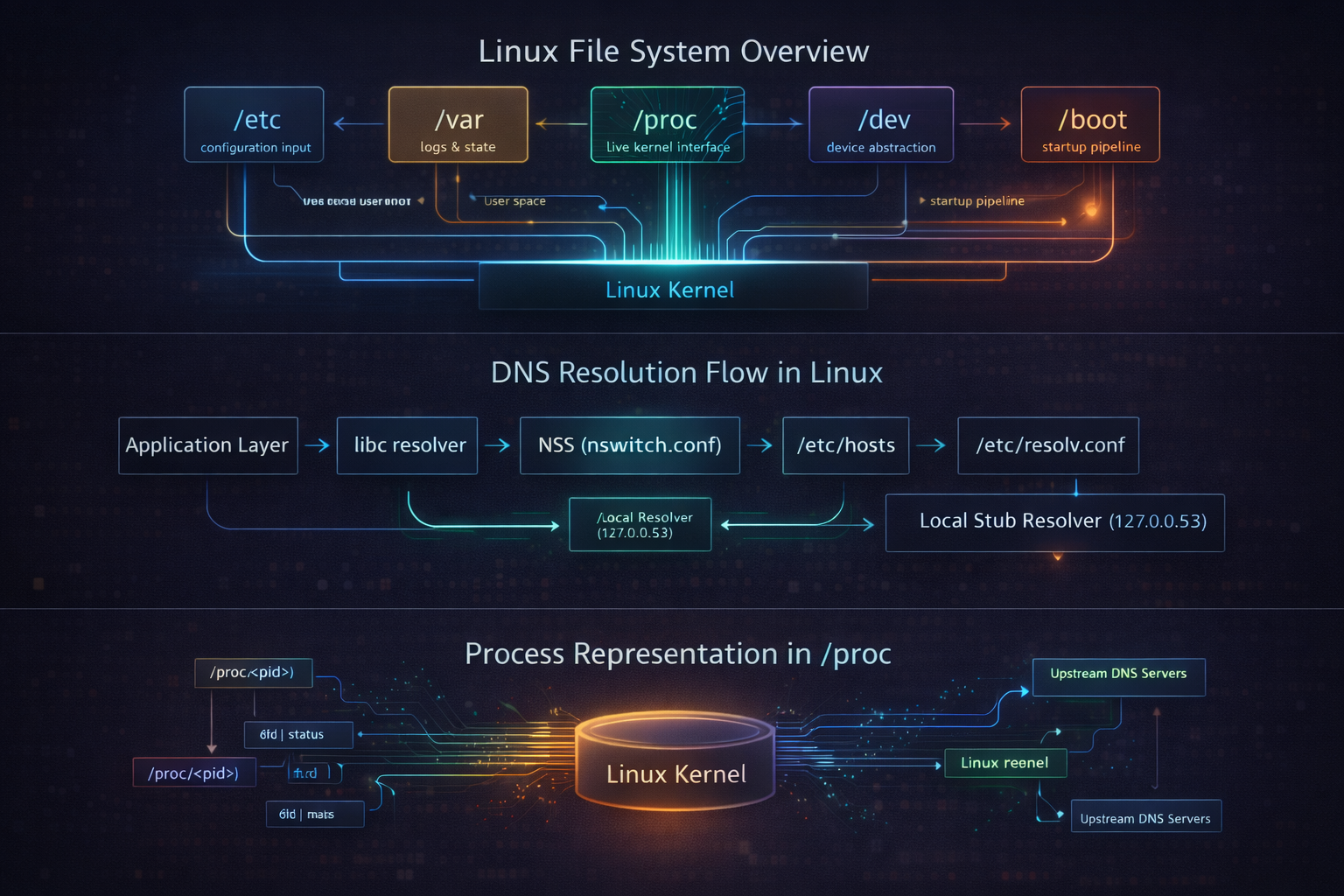Select the gray /proc.<pid>) box at top left

click(253, 673)
